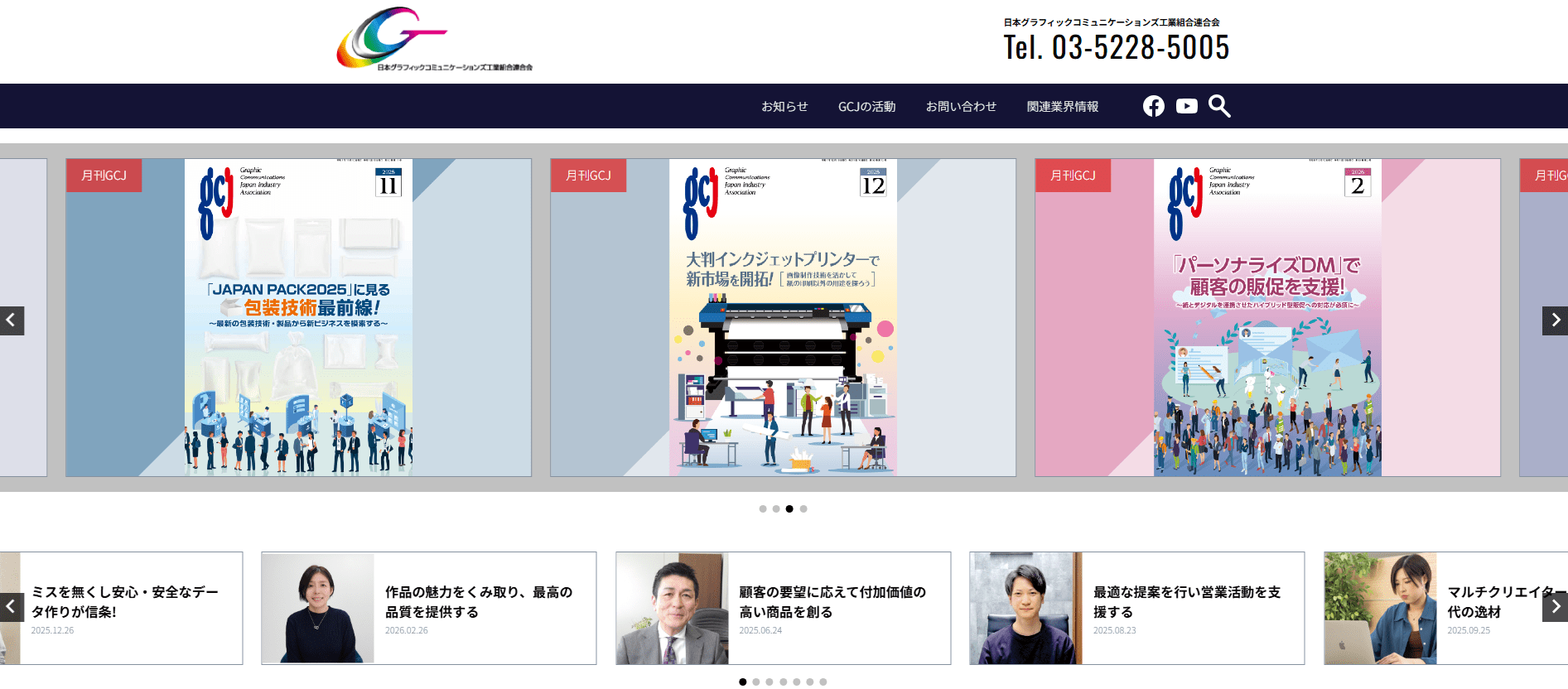Click right arrow on interview carousel
This screenshot has width=1568, height=689.
click(1555, 607)
